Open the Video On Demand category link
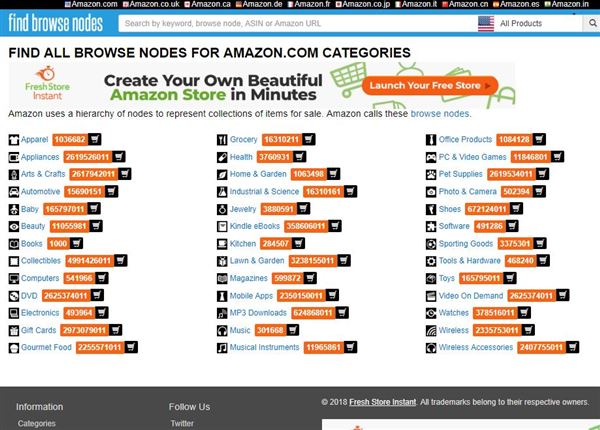Image resolution: width=600 pixels, height=430 pixels. point(471,296)
